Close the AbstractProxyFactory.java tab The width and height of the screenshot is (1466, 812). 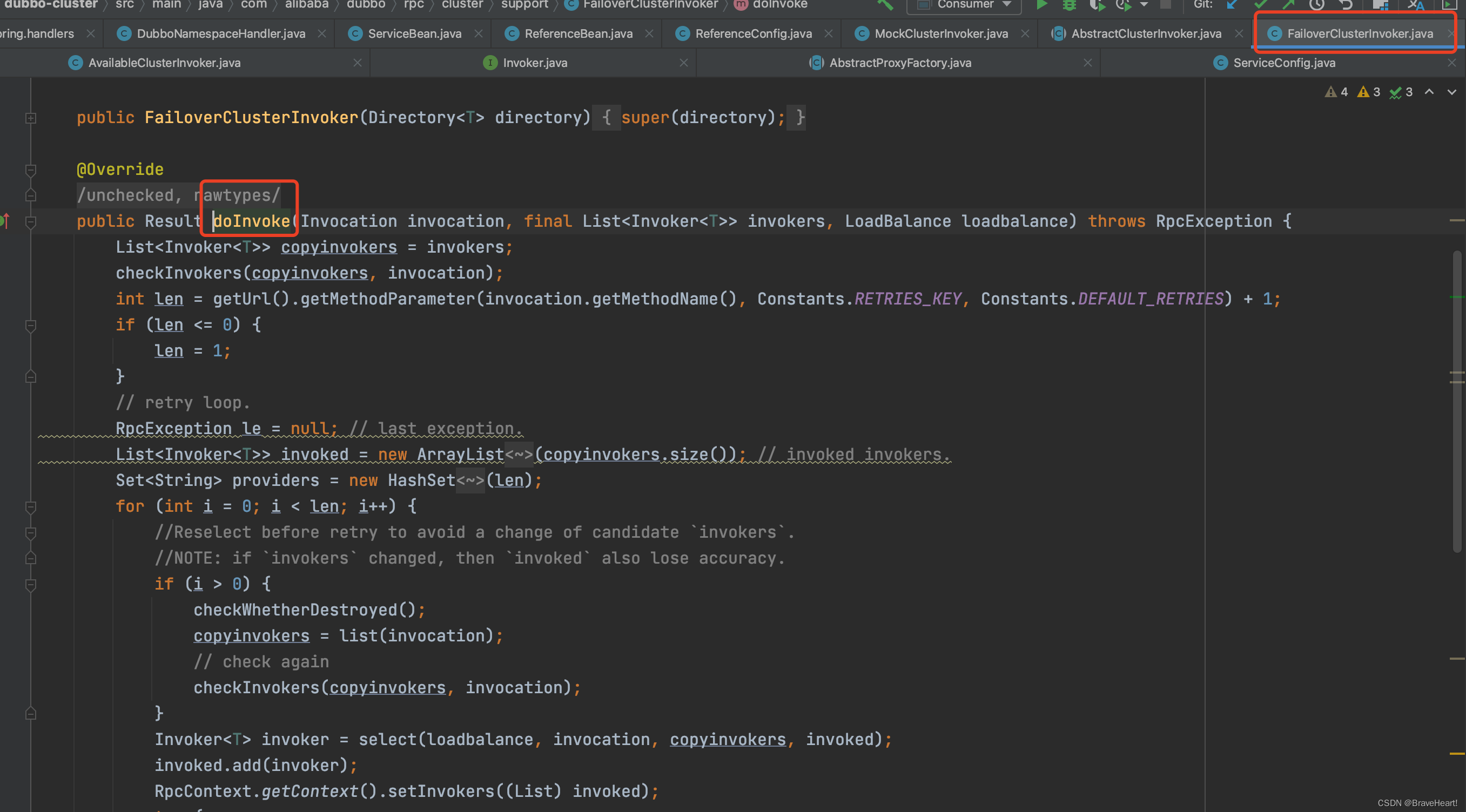pos(1087,63)
